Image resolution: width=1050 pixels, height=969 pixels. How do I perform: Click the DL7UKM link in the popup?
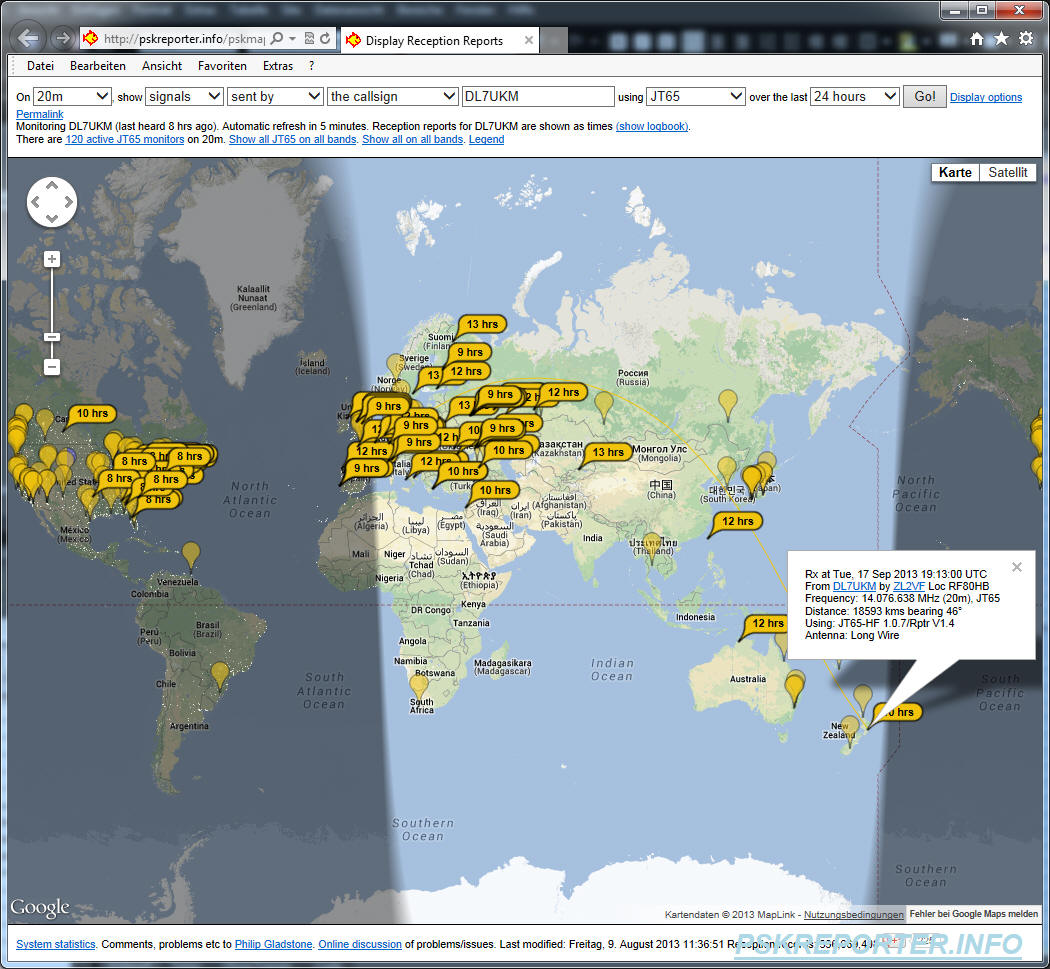[x=854, y=586]
